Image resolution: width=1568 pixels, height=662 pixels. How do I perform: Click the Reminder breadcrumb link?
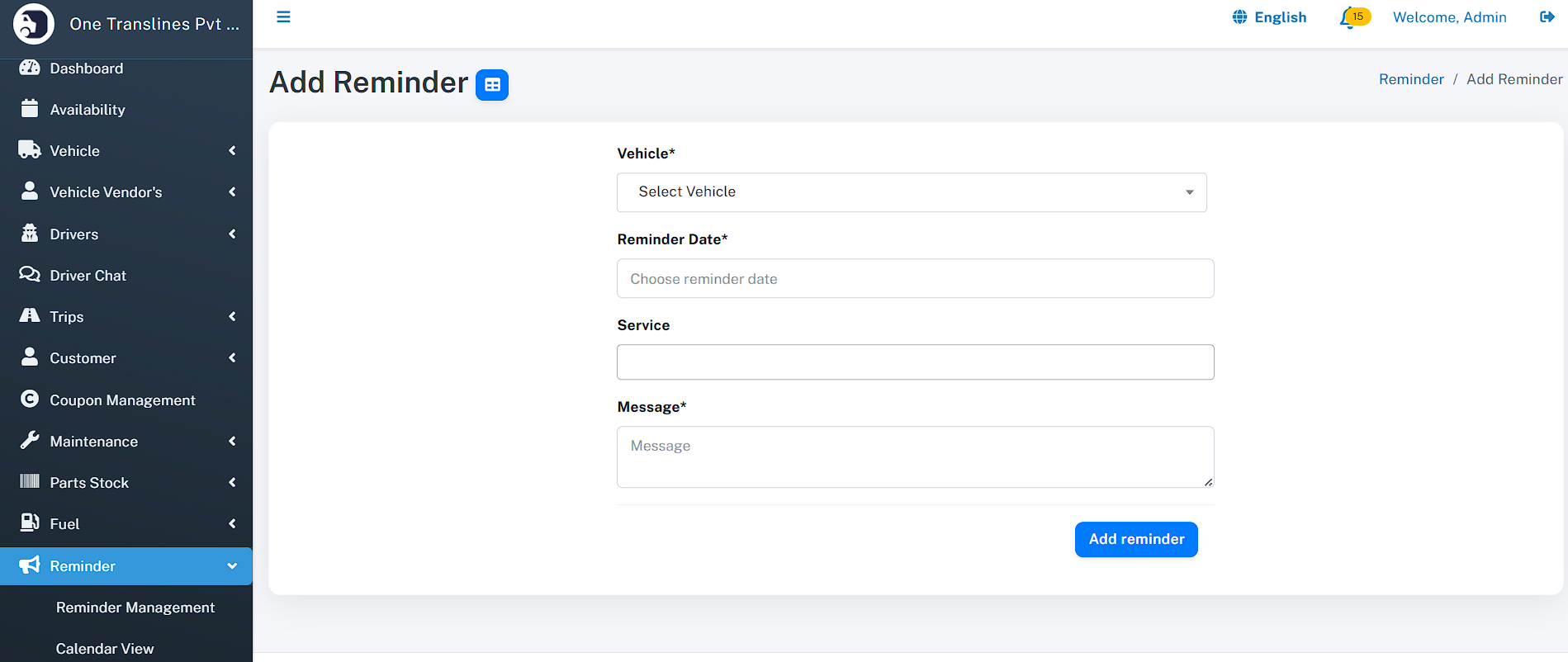click(1410, 79)
